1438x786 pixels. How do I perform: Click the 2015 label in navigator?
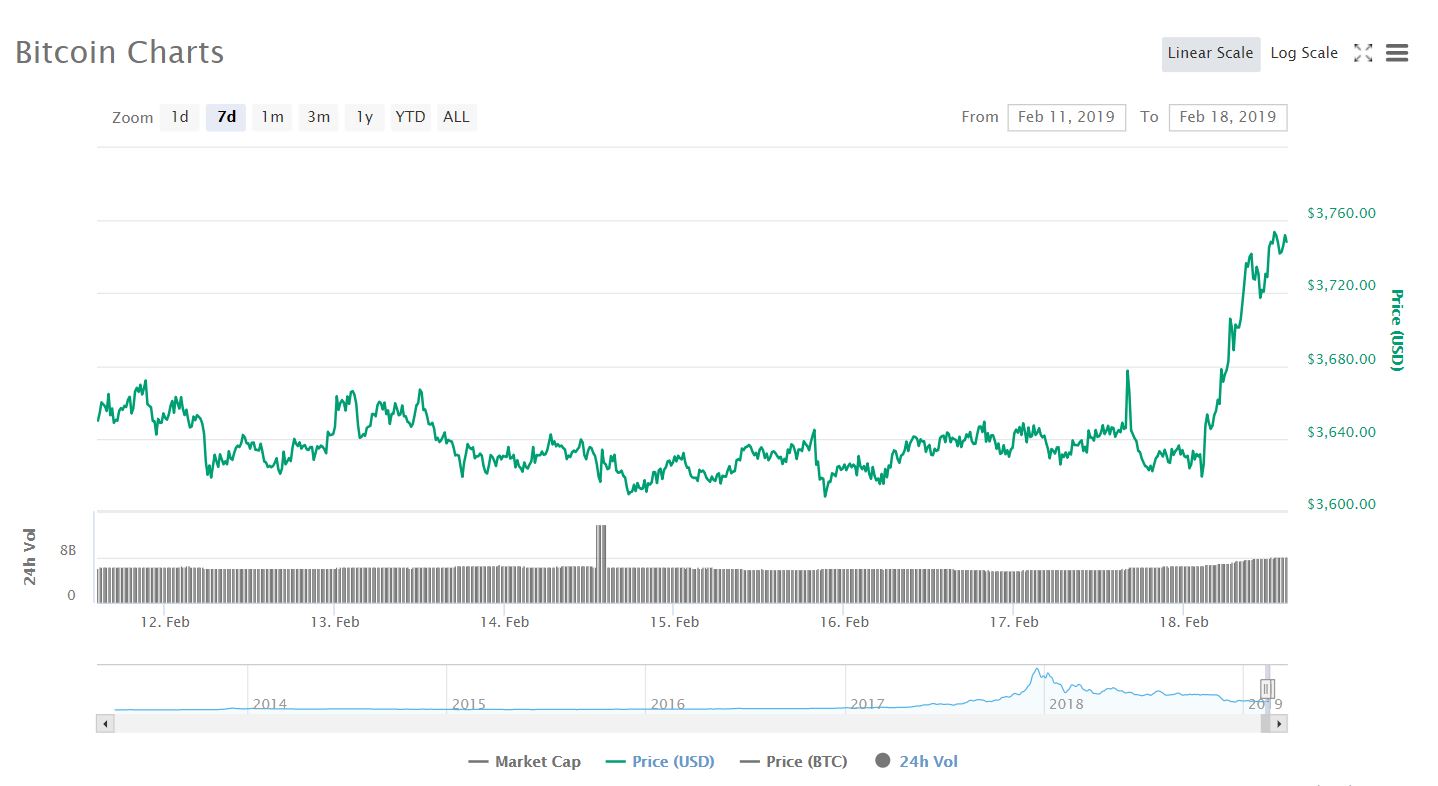click(468, 704)
